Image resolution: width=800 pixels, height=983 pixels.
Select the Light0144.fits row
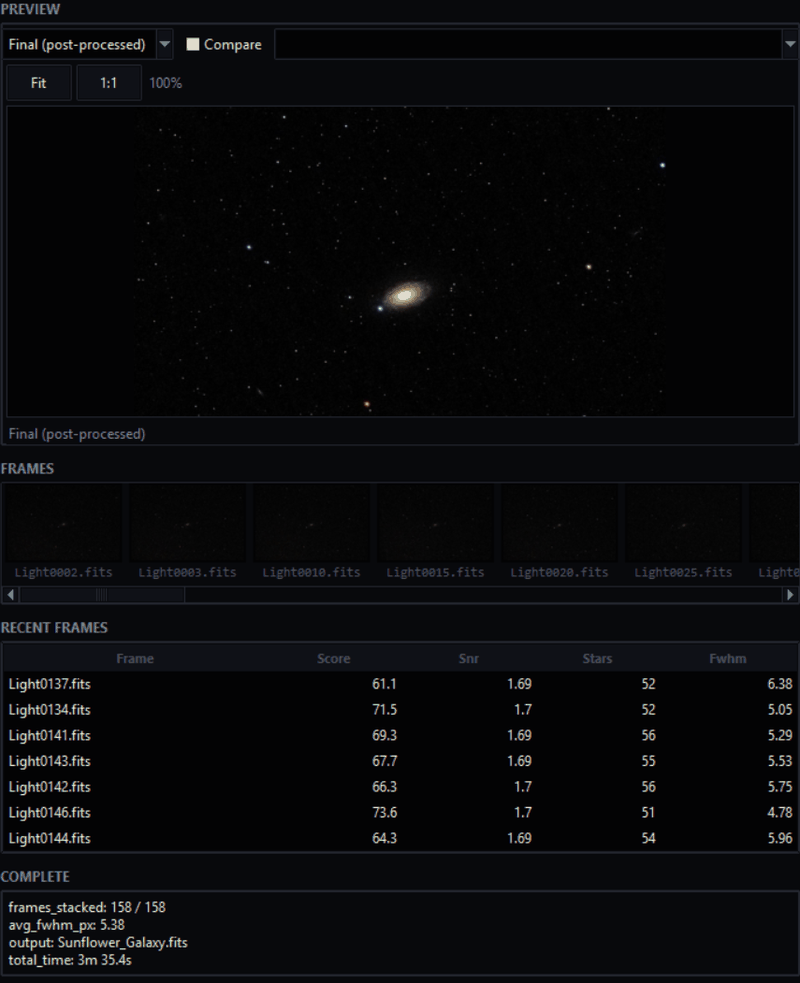click(x=400, y=838)
